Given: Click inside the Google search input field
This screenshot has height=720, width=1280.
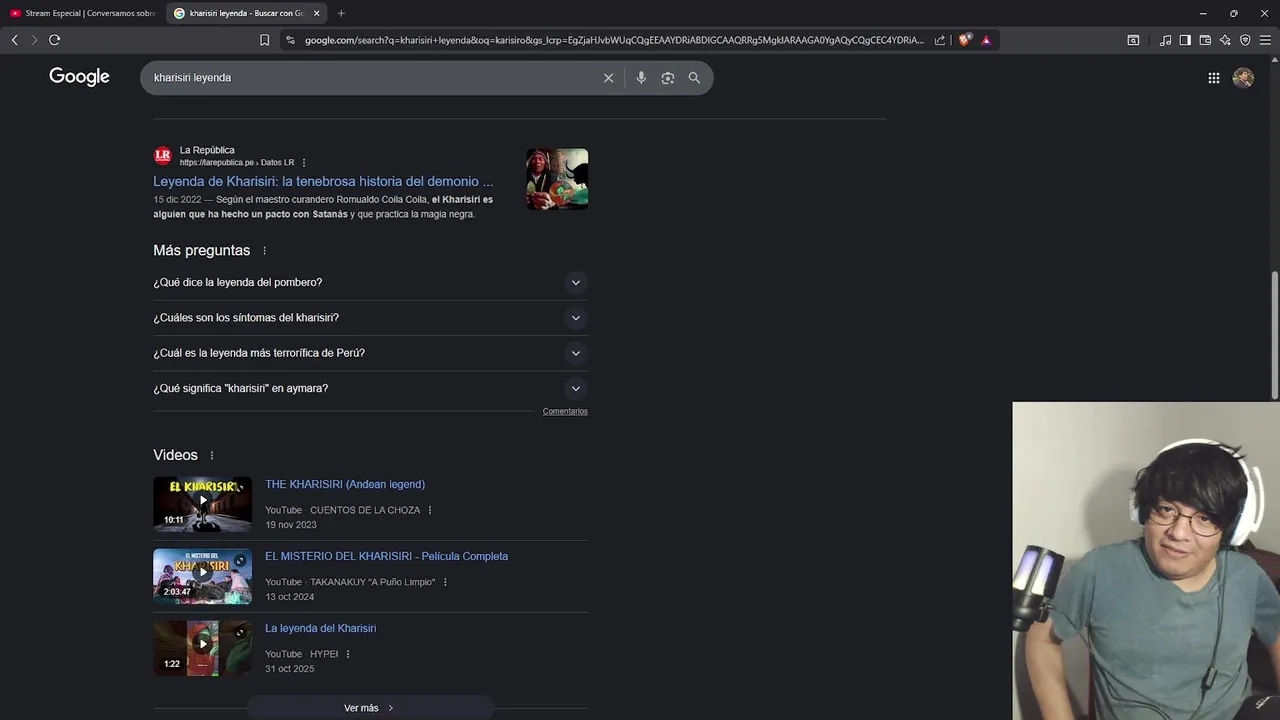Looking at the screenshot, I should pos(370,78).
